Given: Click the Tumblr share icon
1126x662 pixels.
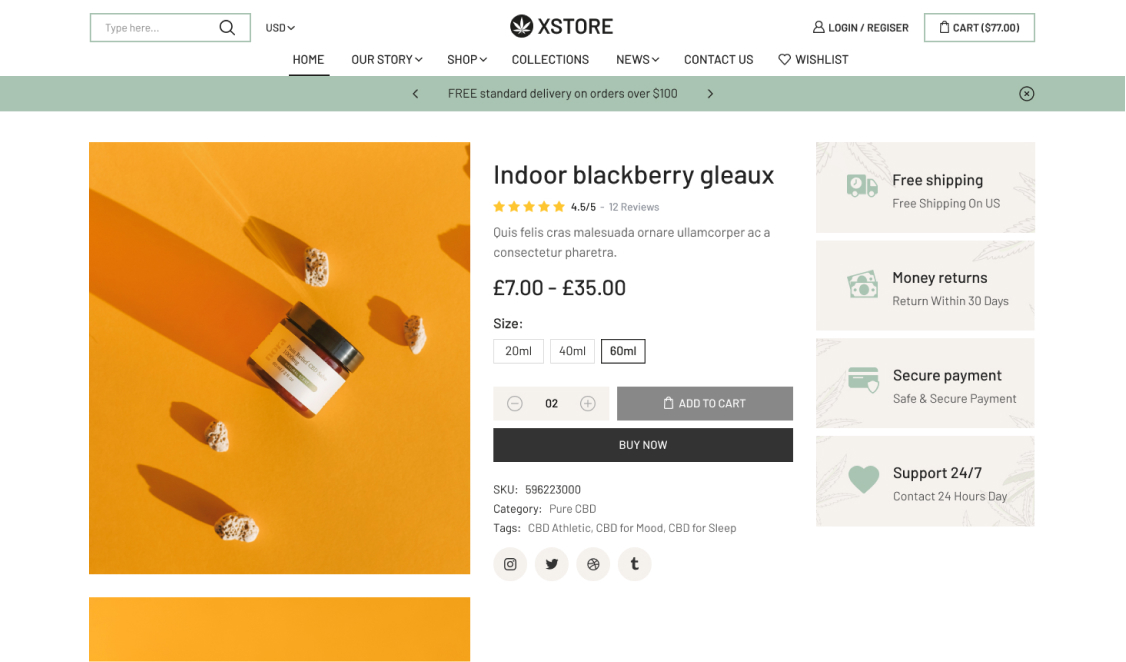Looking at the screenshot, I should [634, 564].
